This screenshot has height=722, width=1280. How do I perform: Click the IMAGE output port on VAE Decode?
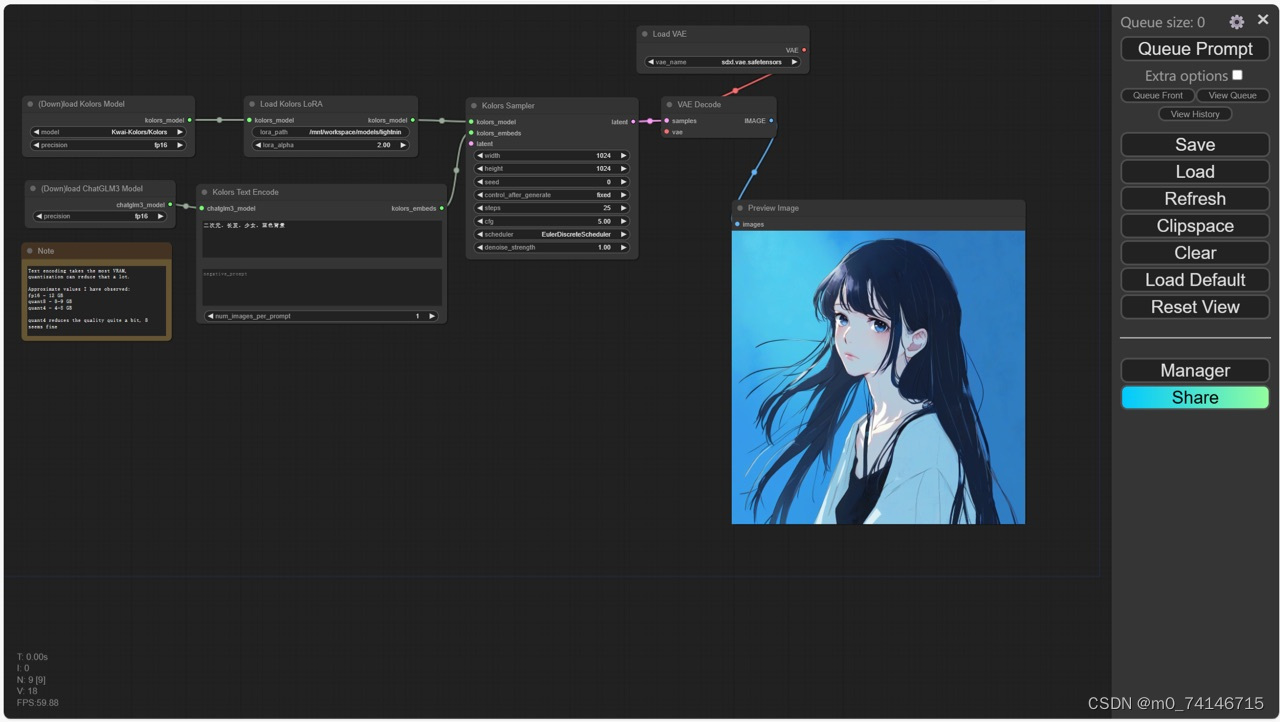coord(771,121)
